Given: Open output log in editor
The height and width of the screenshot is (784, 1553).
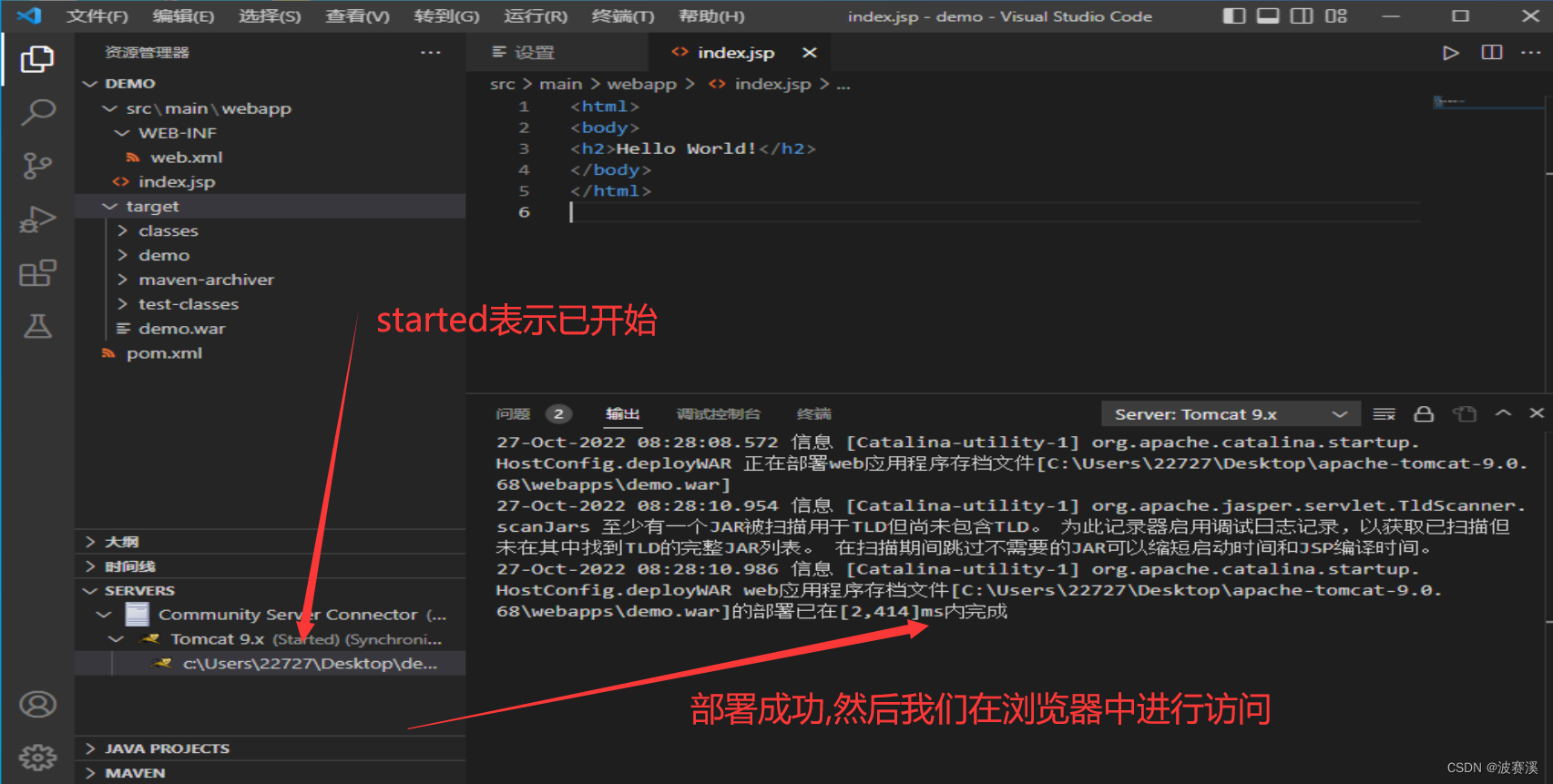Looking at the screenshot, I should (1465, 414).
